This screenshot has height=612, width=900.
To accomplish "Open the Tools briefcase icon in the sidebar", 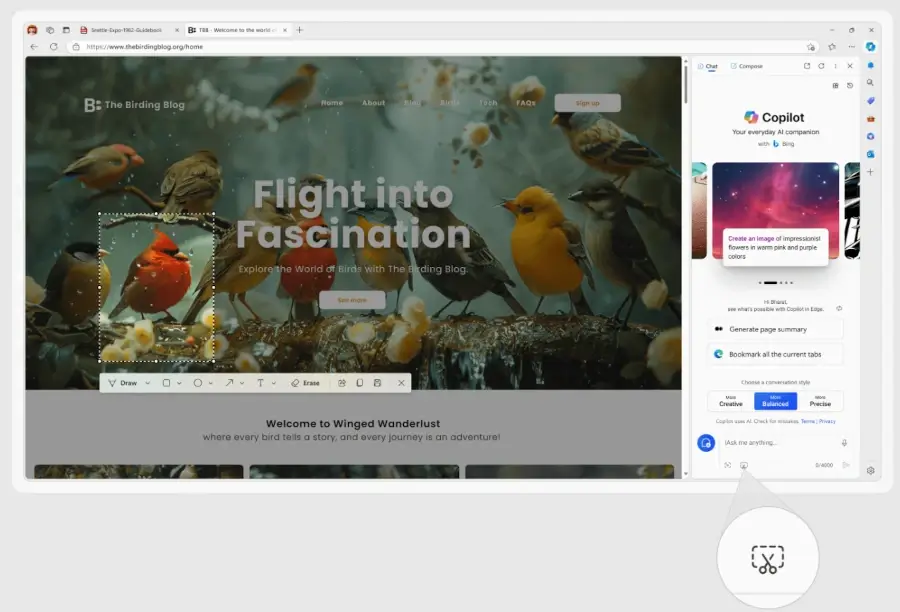I will tap(871, 119).
